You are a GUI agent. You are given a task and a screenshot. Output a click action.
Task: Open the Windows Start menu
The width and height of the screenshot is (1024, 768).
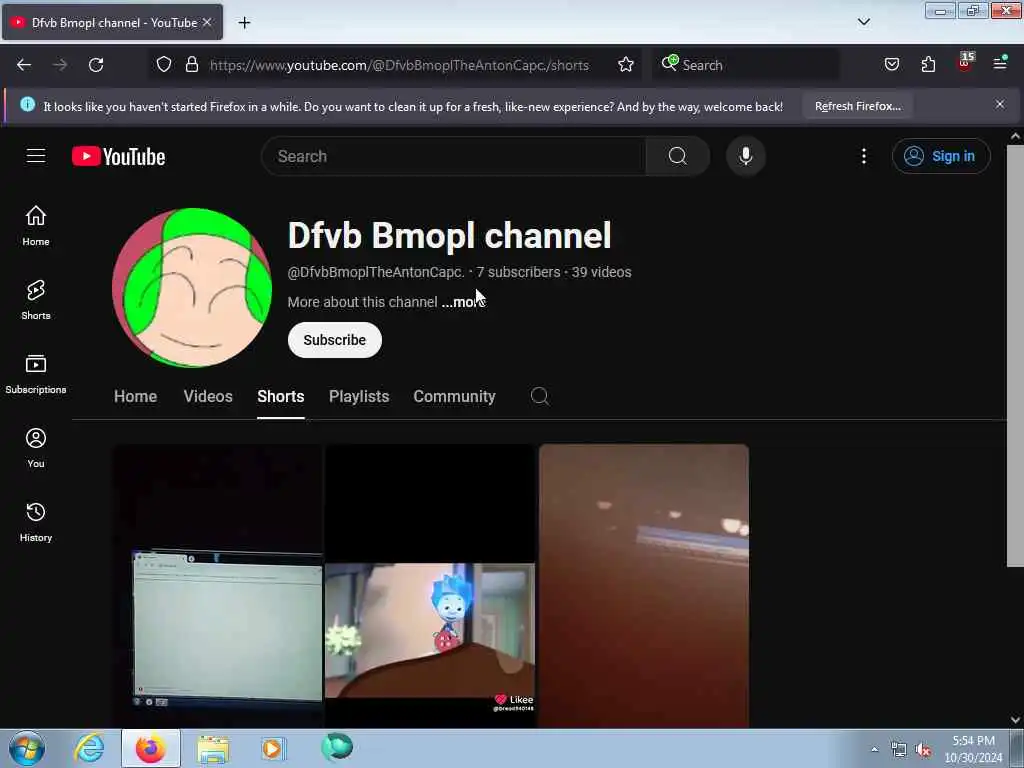pyautogui.click(x=27, y=748)
